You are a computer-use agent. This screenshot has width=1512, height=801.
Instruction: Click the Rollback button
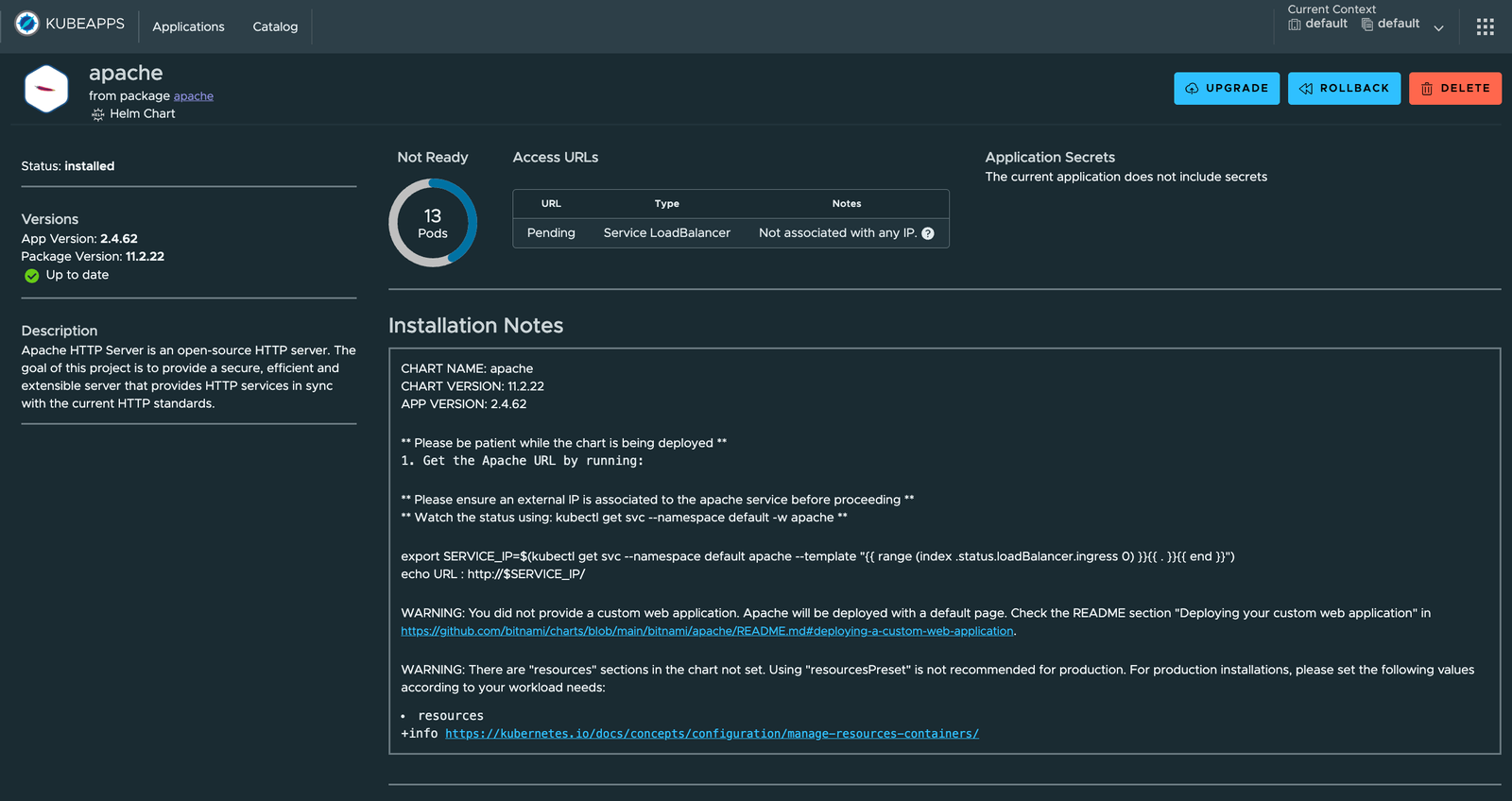[x=1344, y=88]
